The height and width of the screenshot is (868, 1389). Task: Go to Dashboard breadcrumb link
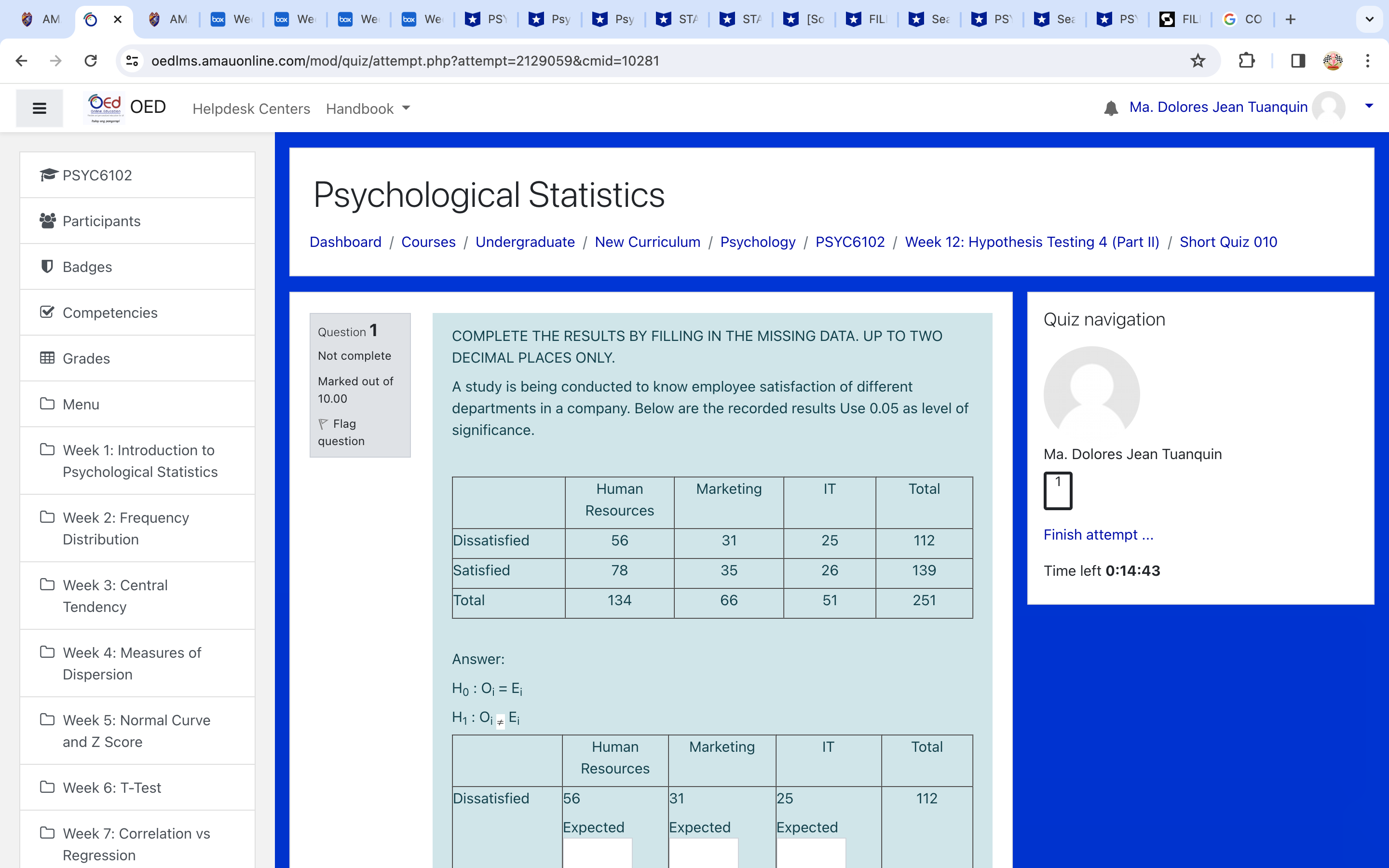point(345,242)
